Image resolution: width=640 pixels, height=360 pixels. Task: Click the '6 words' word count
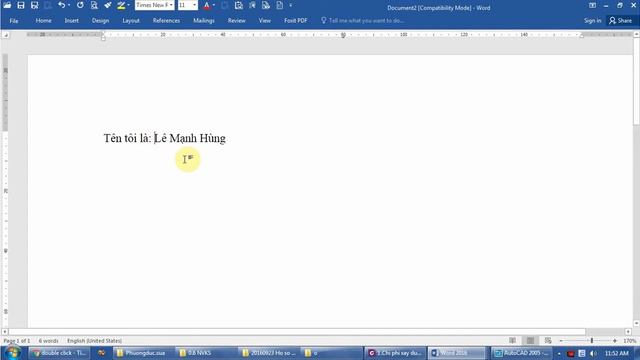coord(49,340)
